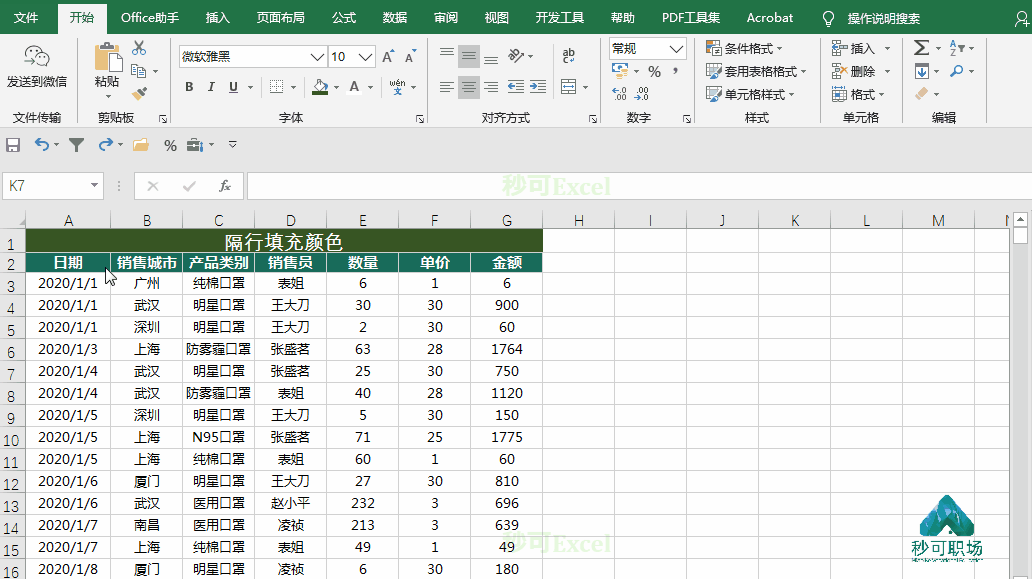
Task: Toggle italic formatting
Action: pyautogui.click(x=211, y=87)
